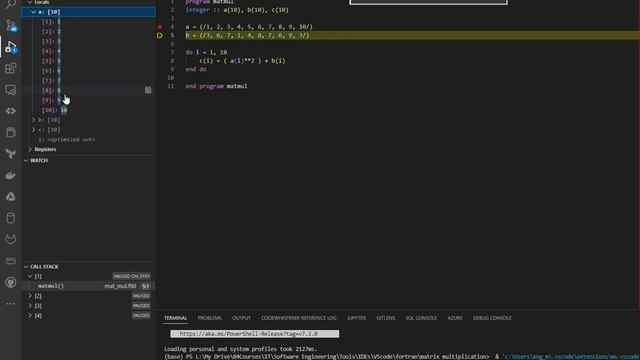
Task: Click the 'do i = 1, 10' loop line
Action: click(x=206, y=52)
